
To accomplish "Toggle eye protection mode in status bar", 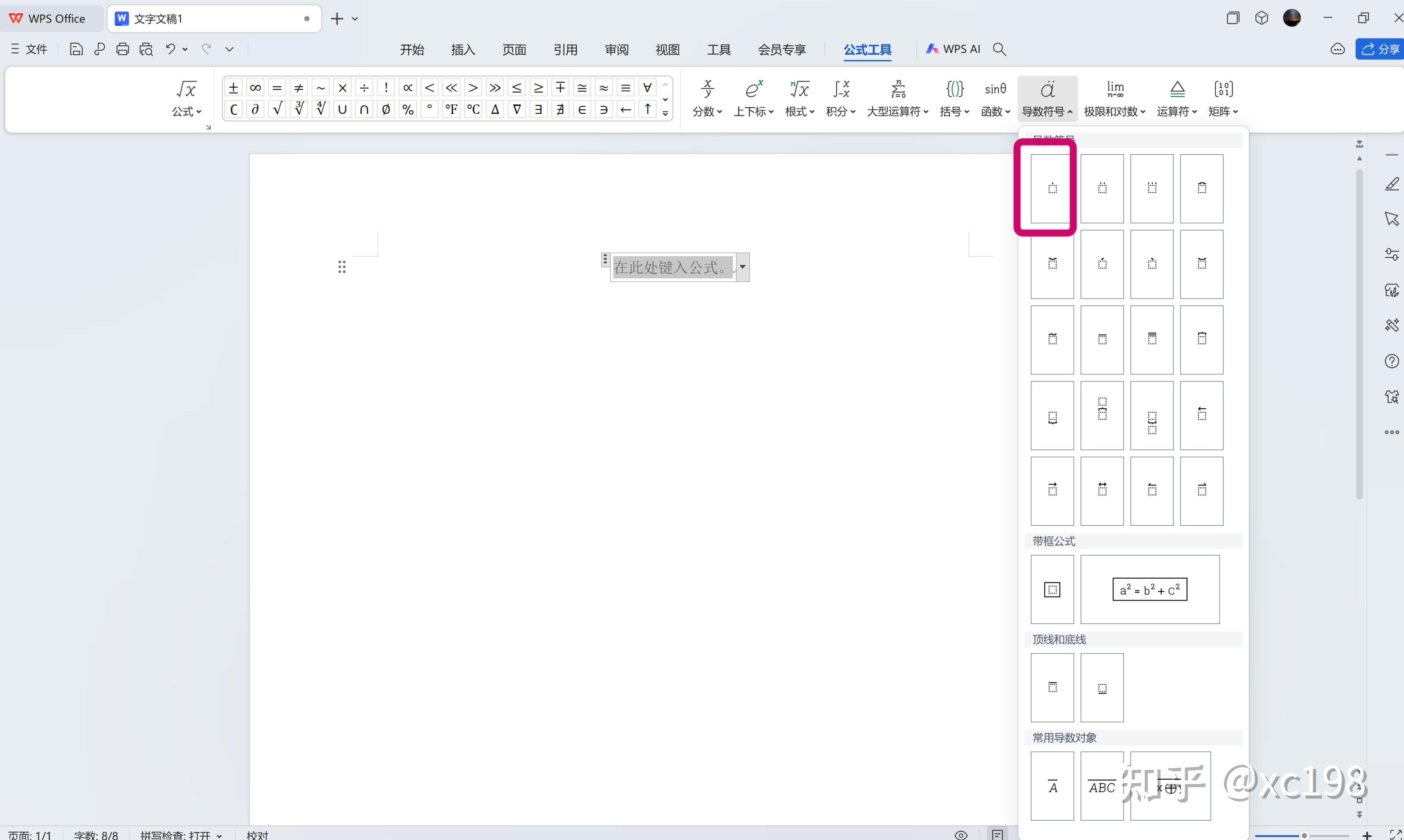I will pyautogui.click(x=960, y=835).
